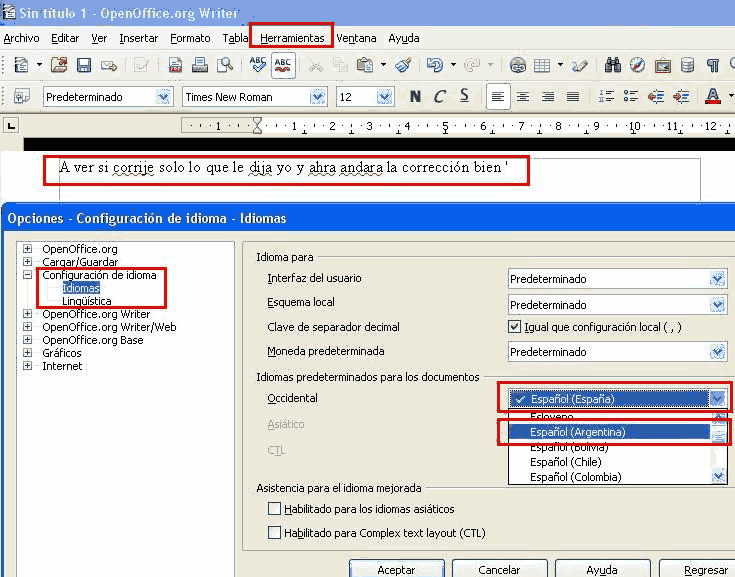
Task: Insert a Table grid icon
Action: 542,65
